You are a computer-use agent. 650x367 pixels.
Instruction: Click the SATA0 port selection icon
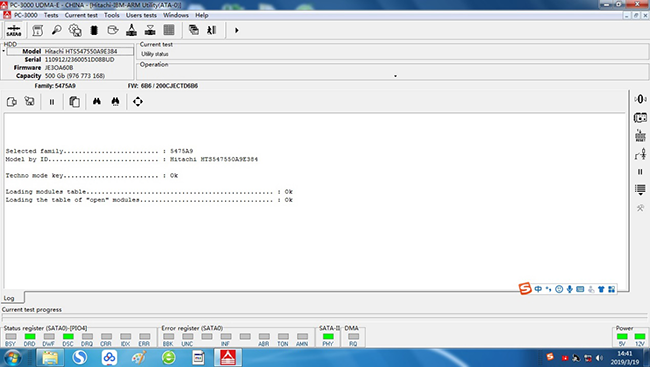pyautogui.click(x=14, y=30)
